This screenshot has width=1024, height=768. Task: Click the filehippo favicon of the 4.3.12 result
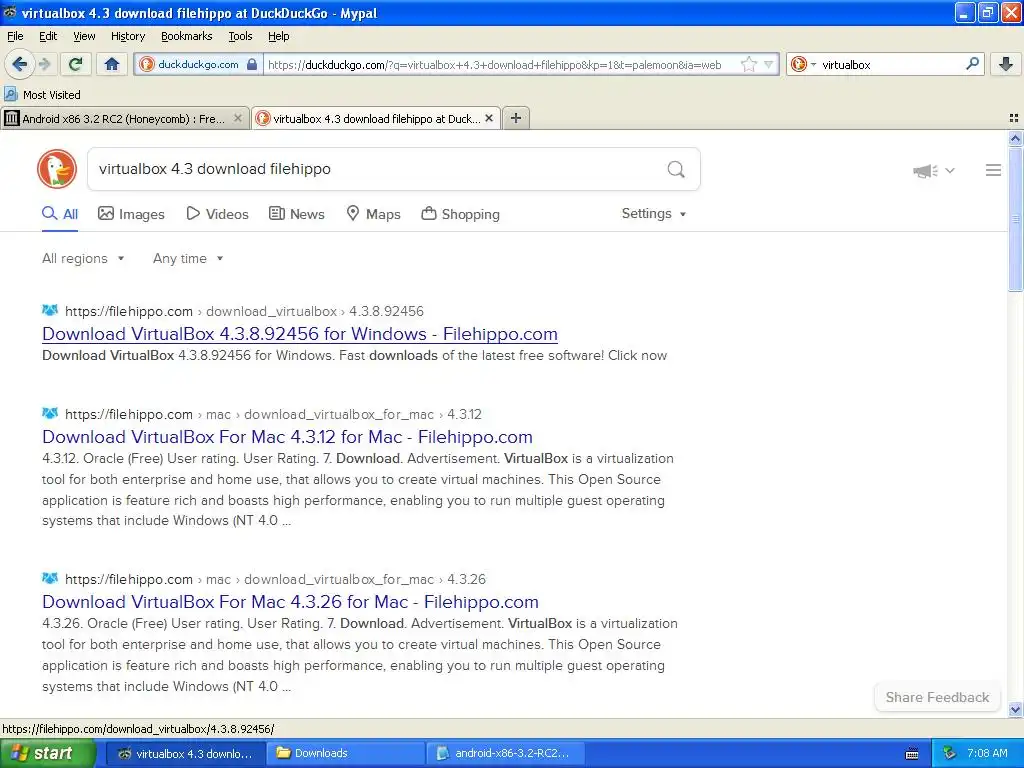click(50, 413)
